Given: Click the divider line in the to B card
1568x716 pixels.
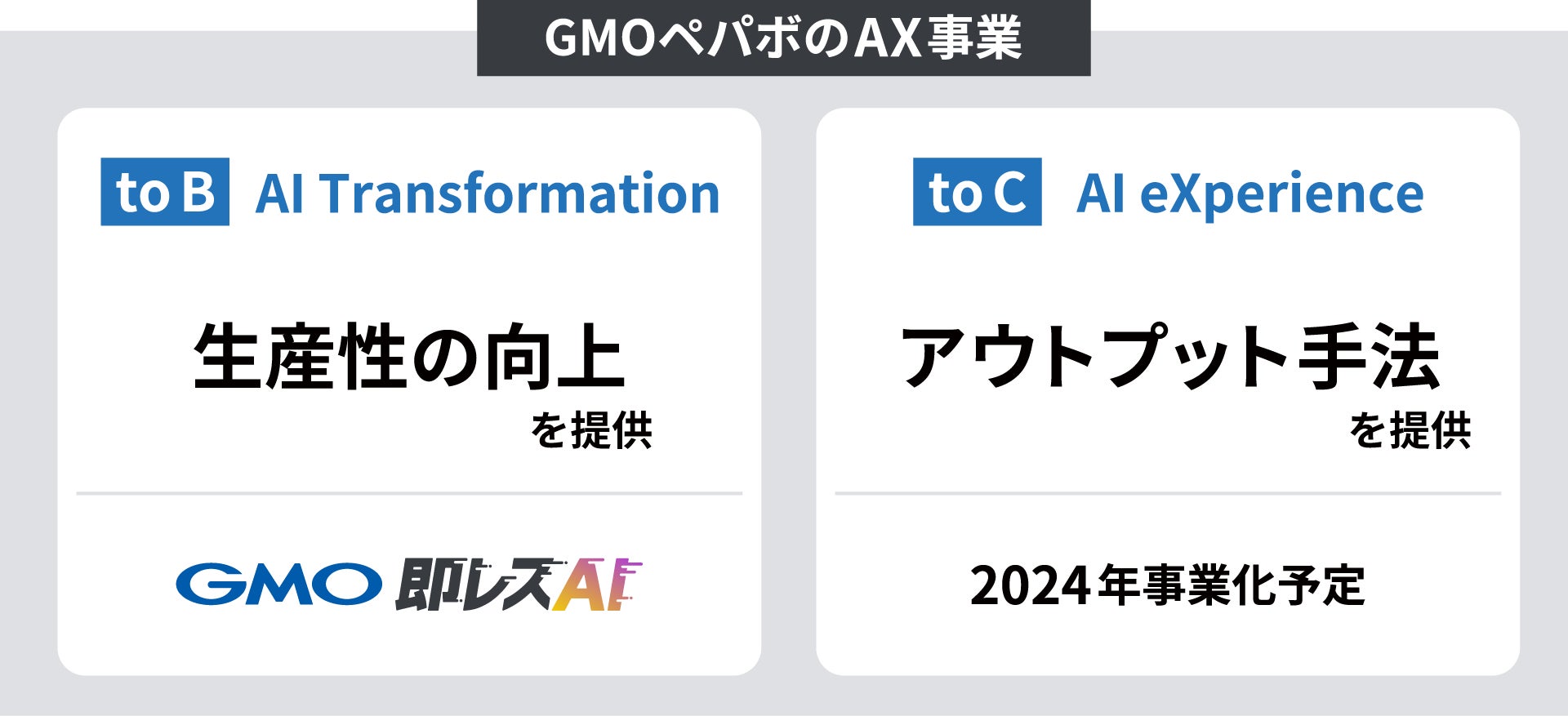Looking at the screenshot, I should pos(409,493).
